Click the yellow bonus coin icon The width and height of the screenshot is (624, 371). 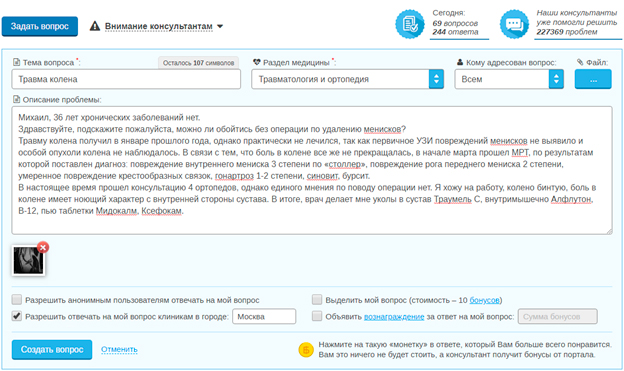click(x=306, y=350)
